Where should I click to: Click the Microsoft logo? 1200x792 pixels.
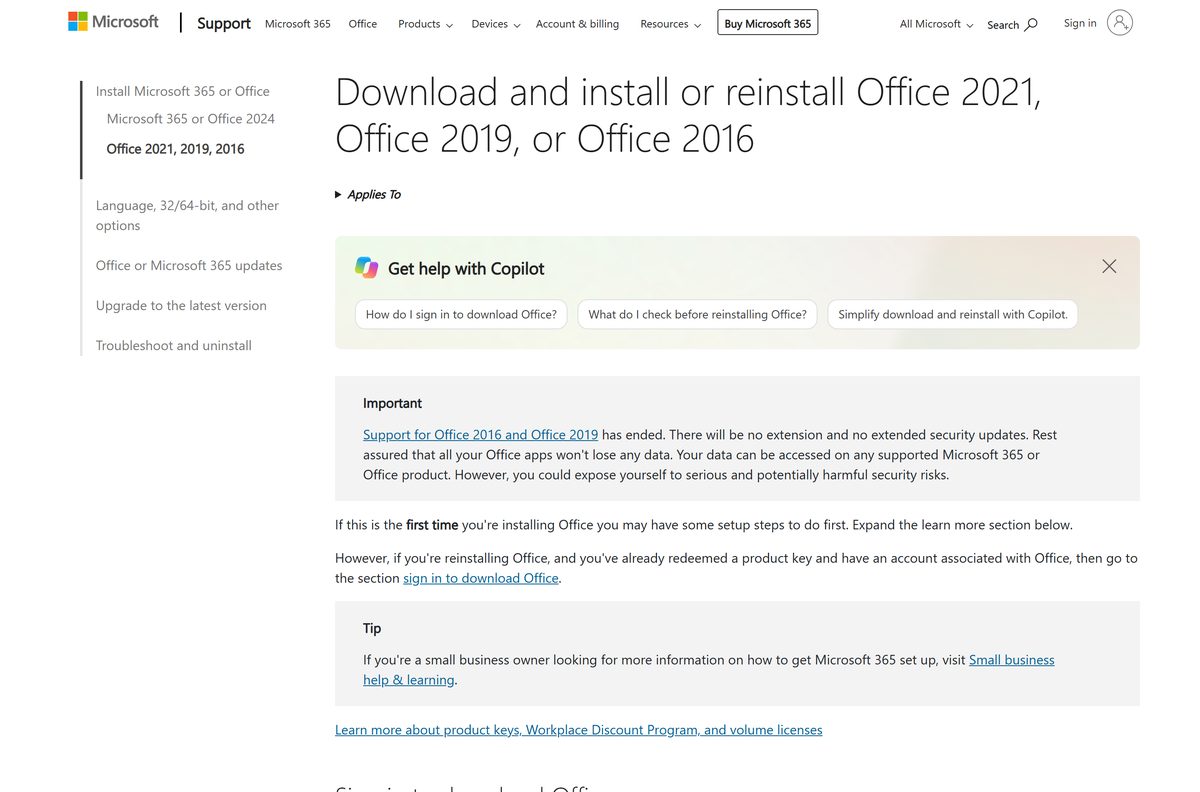click(113, 21)
